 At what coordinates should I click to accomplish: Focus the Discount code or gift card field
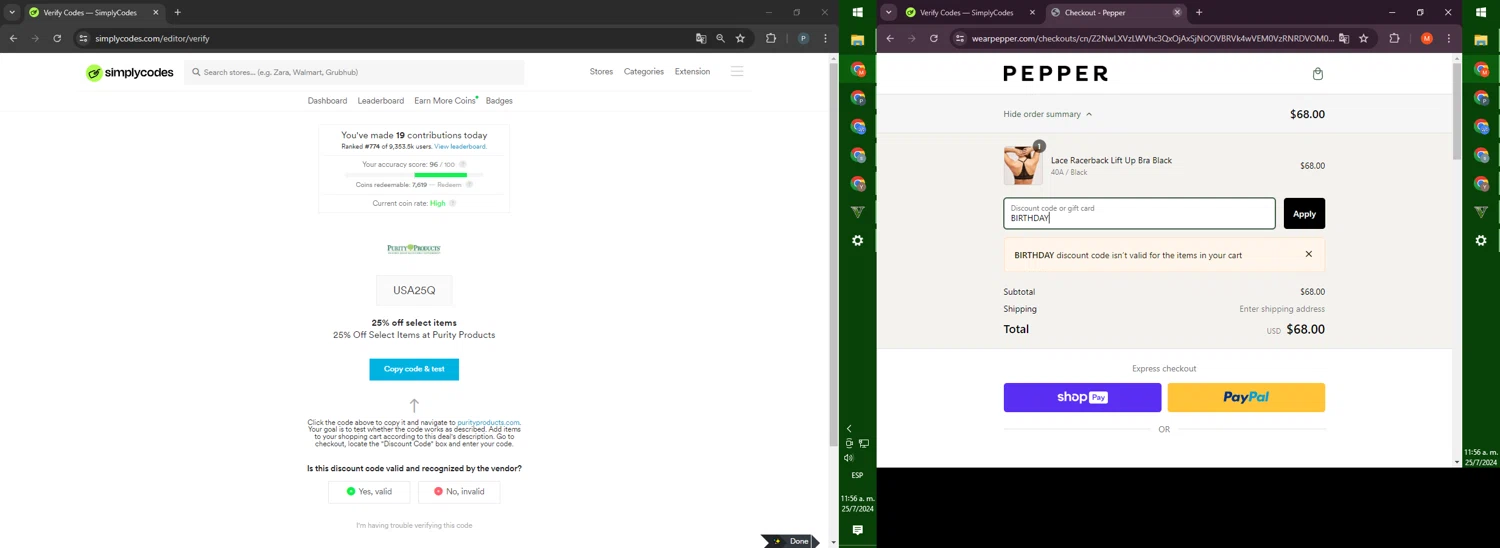coord(1139,213)
